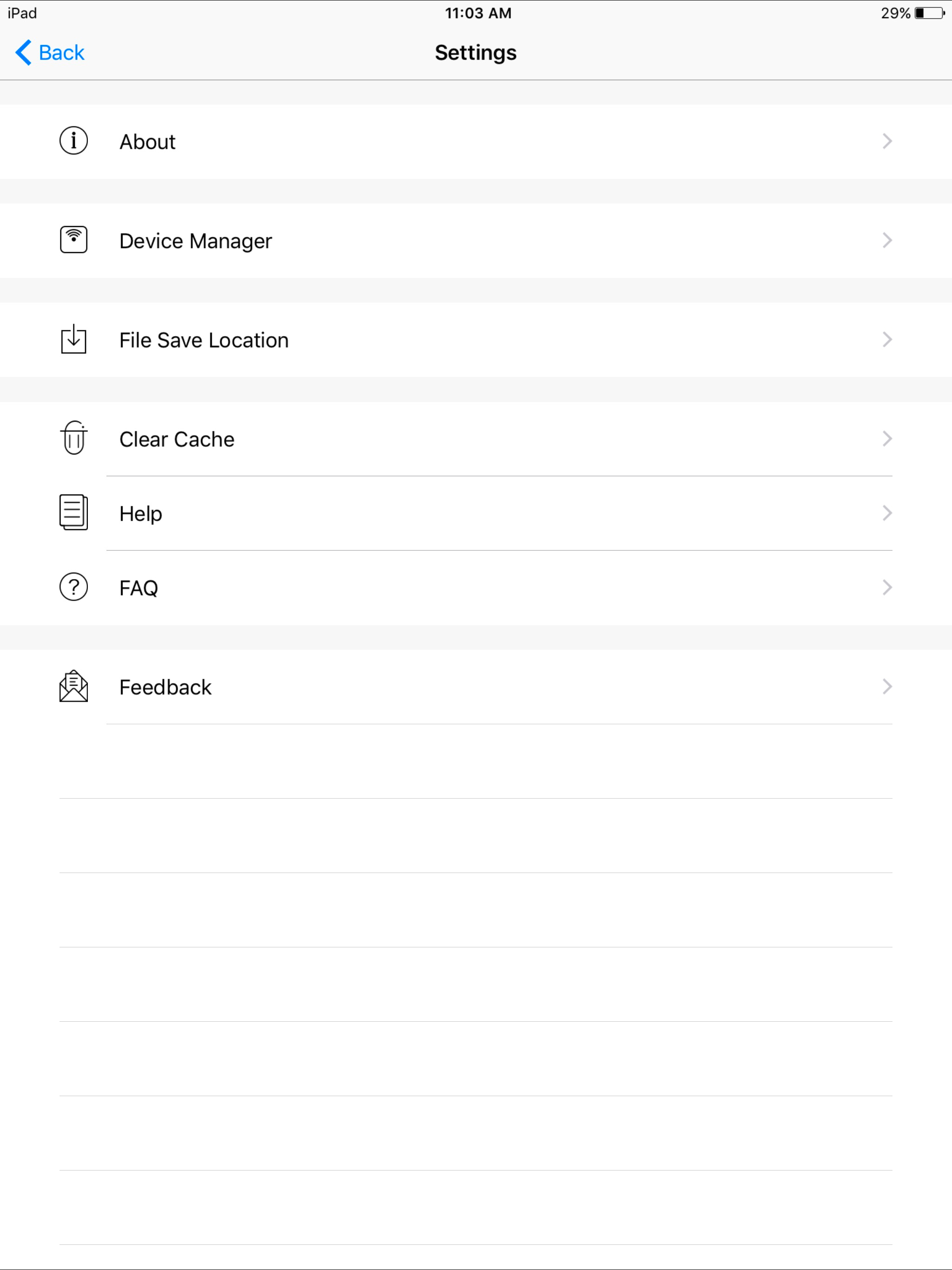The image size is (952, 1270).
Task: Tap the File Save Location download icon
Action: click(x=73, y=339)
